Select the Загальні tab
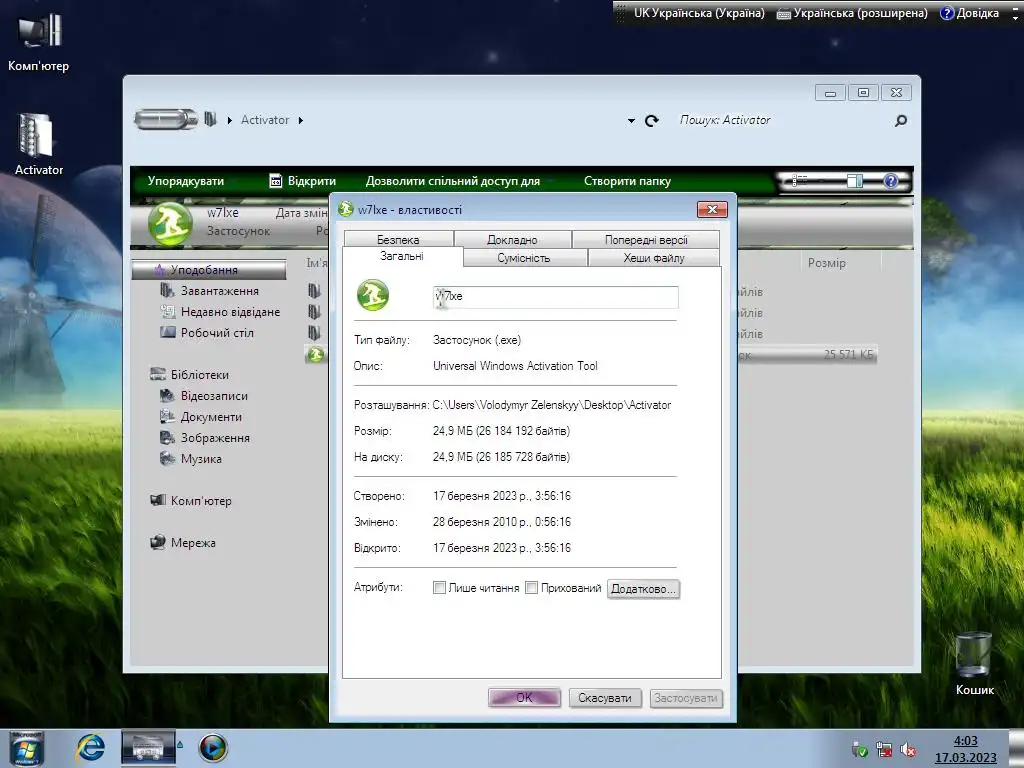Image resolution: width=1024 pixels, height=768 pixels. click(402, 256)
